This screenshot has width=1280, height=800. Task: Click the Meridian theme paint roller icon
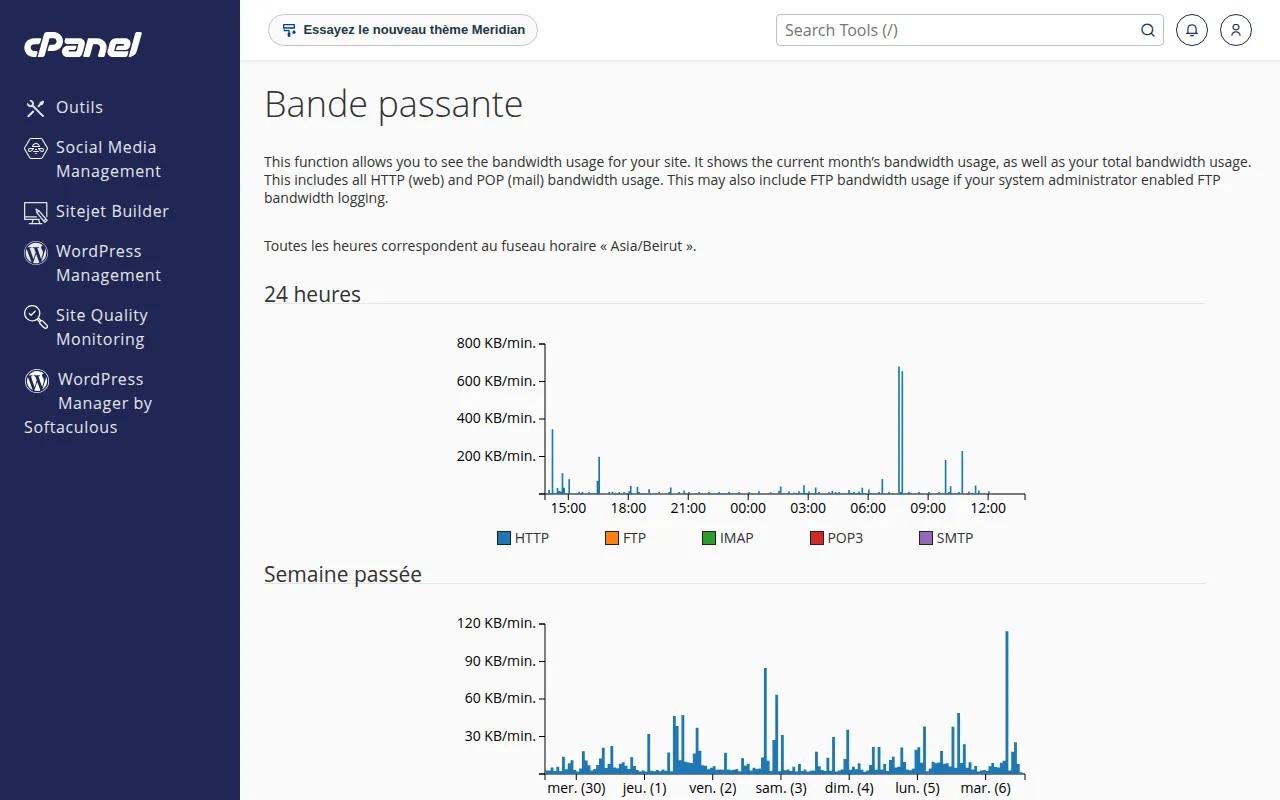click(289, 30)
